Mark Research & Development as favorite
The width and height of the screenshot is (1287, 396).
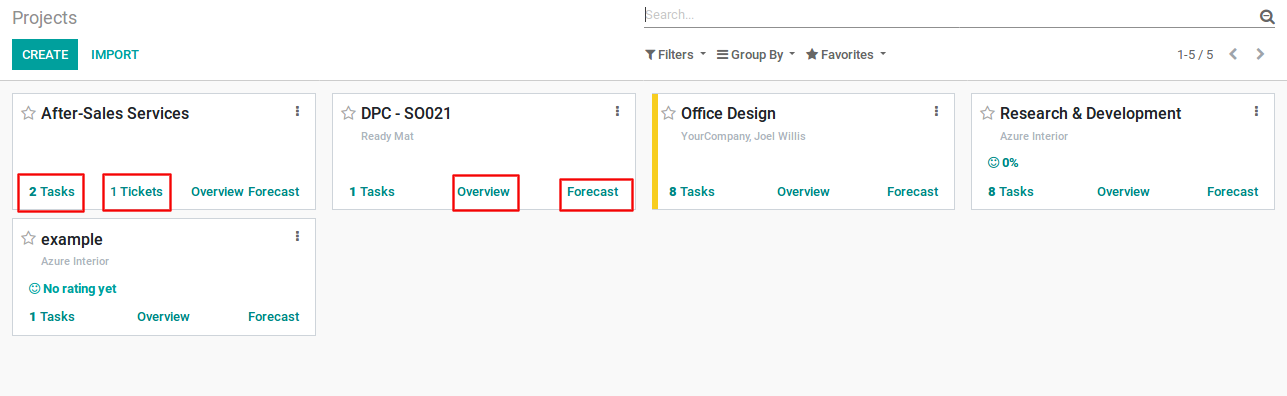[988, 113]
